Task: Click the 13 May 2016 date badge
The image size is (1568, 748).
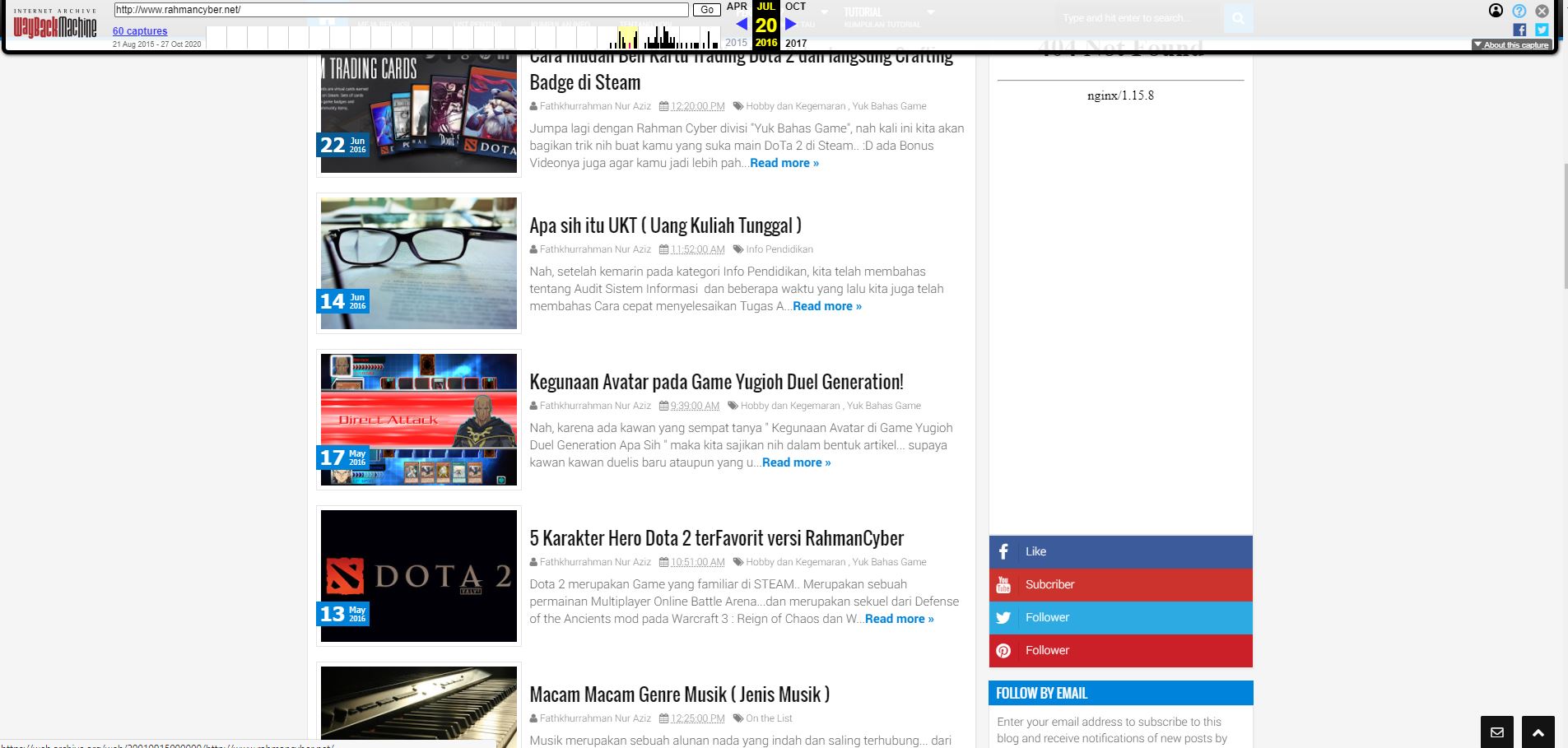Action: [x=343, y=614]
